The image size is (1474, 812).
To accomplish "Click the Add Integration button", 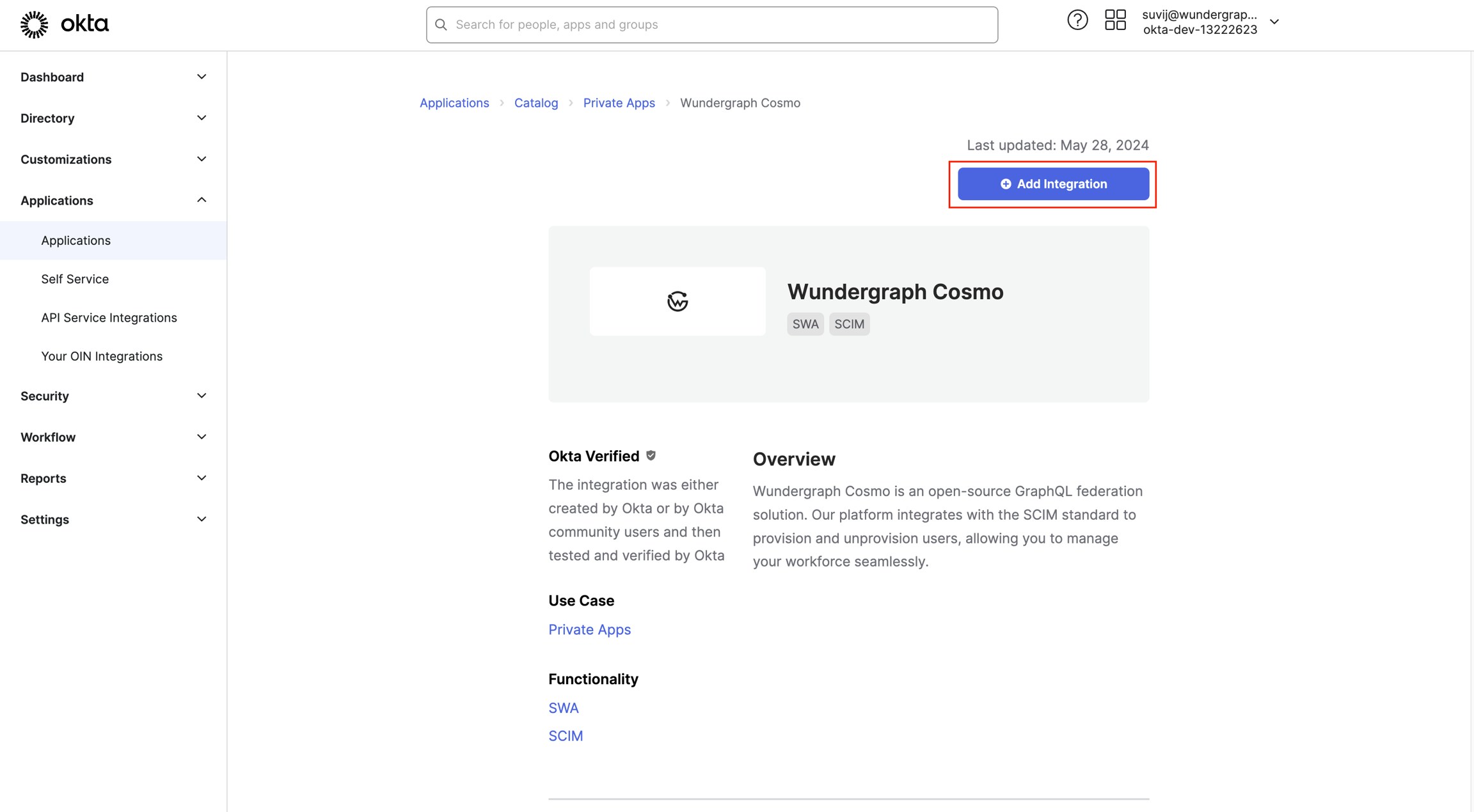I will [x=1053, y=183].
